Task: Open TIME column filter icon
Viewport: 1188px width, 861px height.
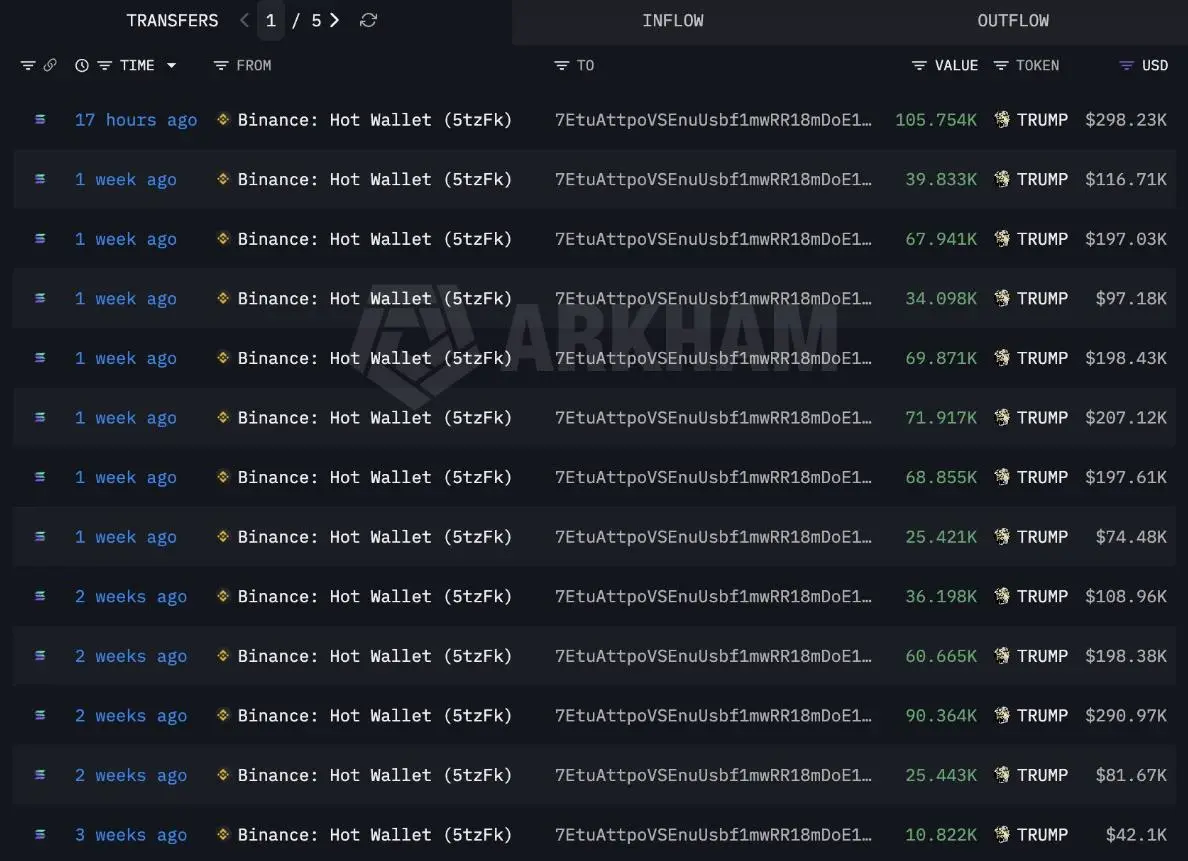Action: click(105, 65)
